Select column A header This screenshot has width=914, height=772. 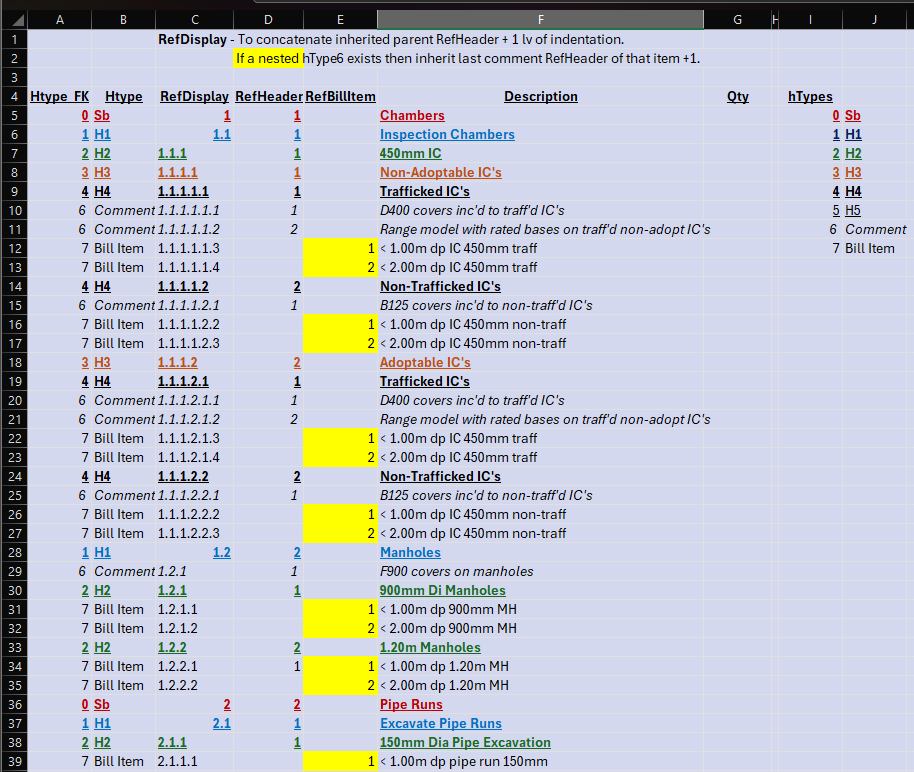pyautogui.click(x=59, y=20)
